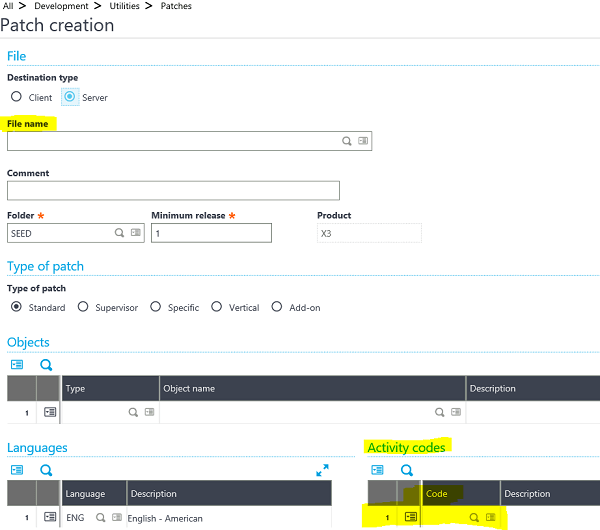
Task: Click the Languages grid search magnifier icon
Action: pos(46,469)
